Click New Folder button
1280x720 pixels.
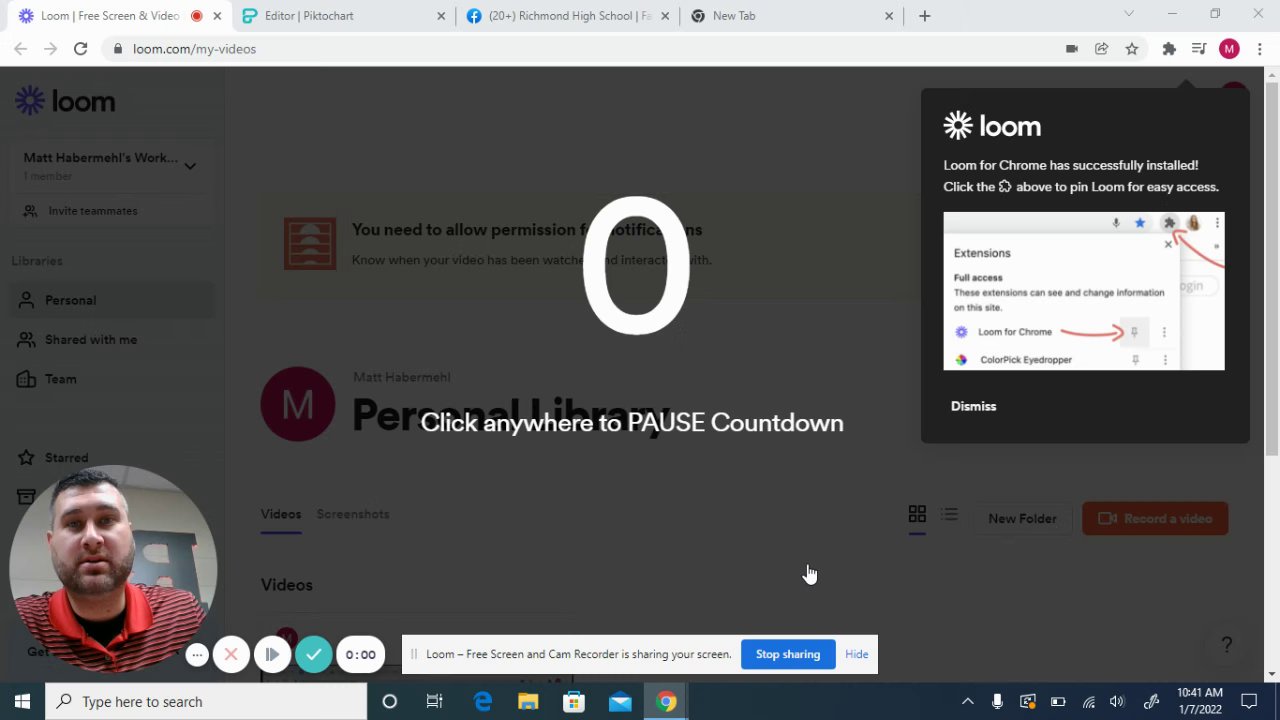(x=1022, y=518)
